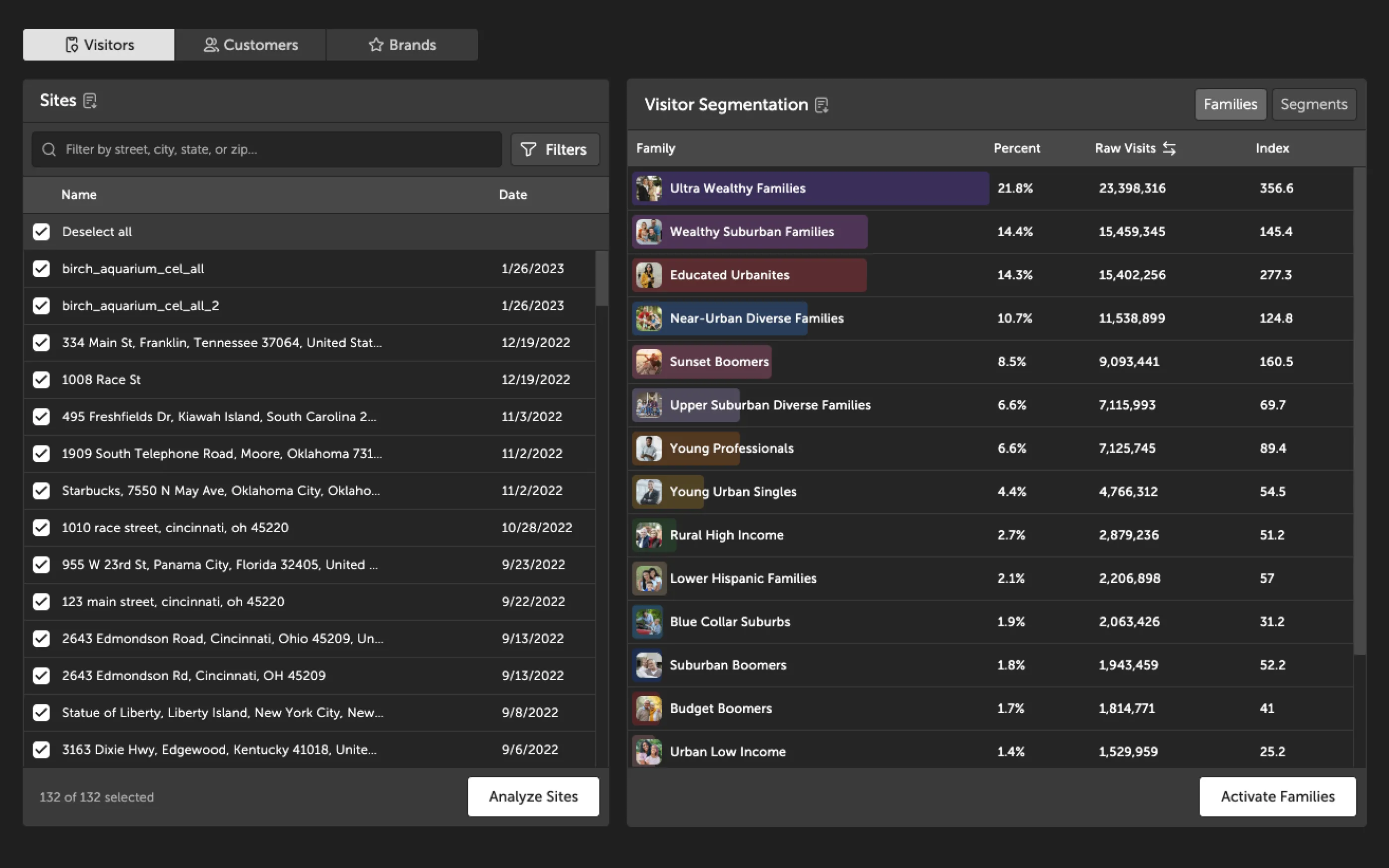Switch to the Customers tab
The height and width of the screenshot is (868, 1389).
[x=250, y=45]
